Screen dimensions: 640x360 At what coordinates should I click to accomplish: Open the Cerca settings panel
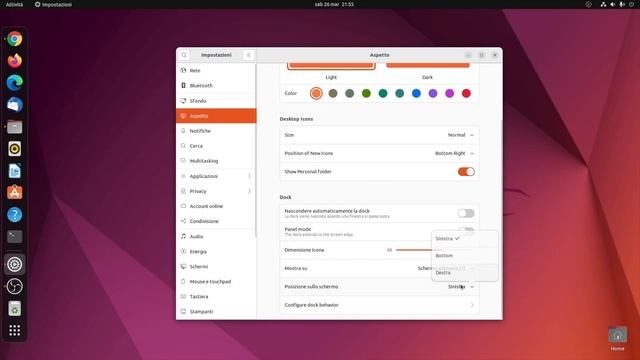pos(216,146)
